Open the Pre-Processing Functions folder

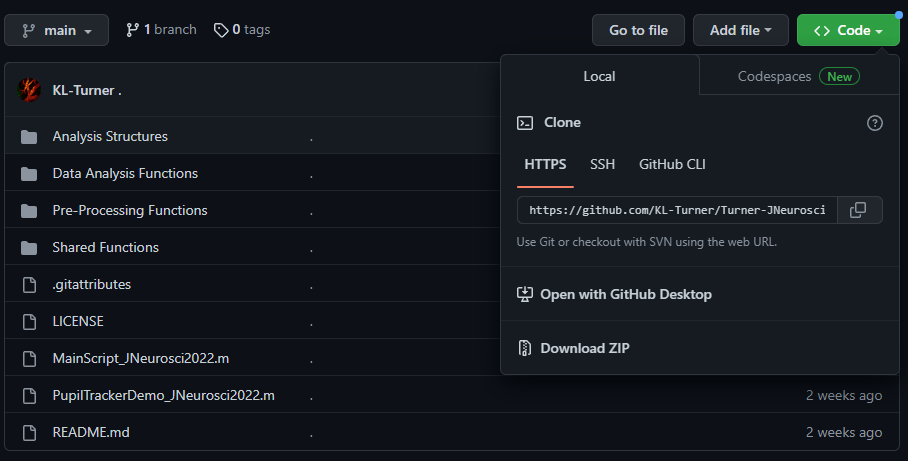[x=130, y=210]
